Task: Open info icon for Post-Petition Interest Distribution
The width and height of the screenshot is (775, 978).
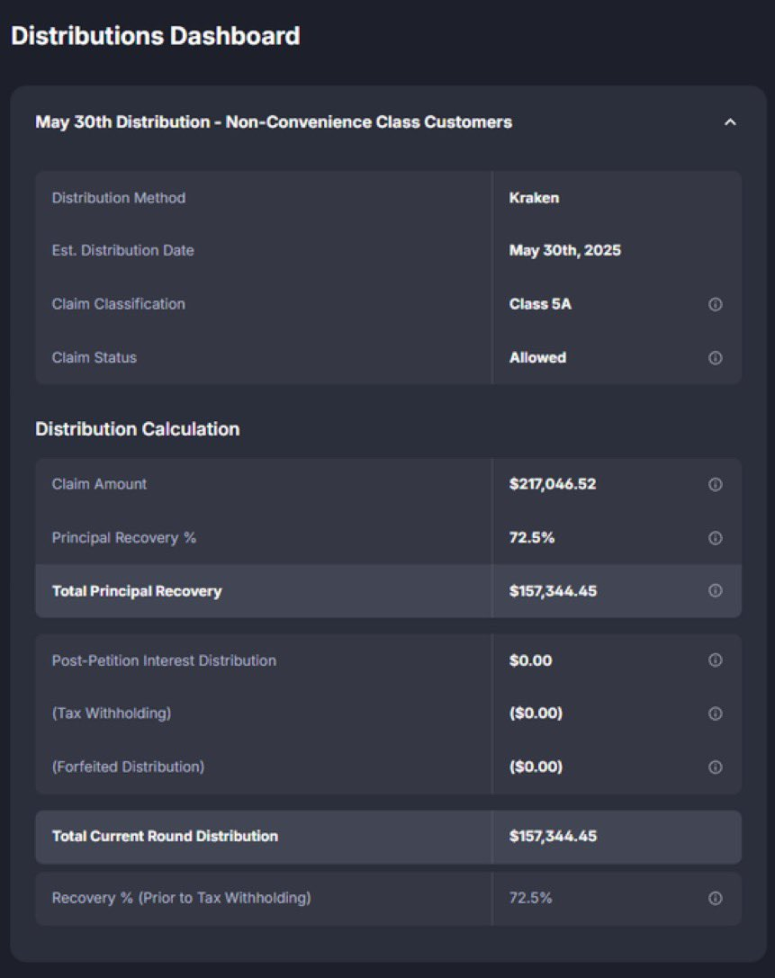Action: 715,660
